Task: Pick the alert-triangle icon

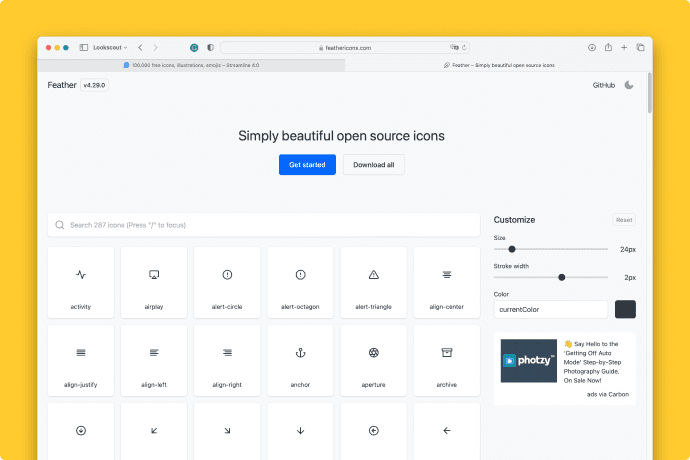Action: (373, 282)
